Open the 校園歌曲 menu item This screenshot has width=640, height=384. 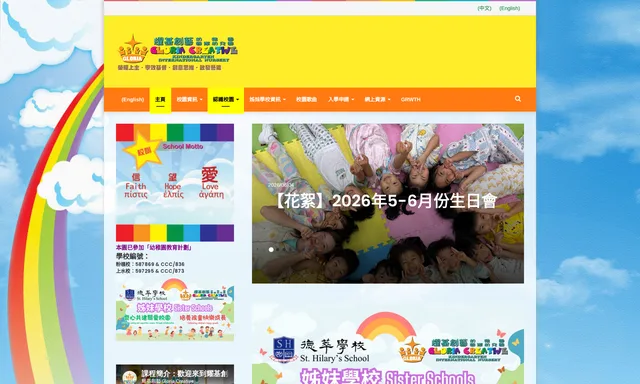click(307, 99)
